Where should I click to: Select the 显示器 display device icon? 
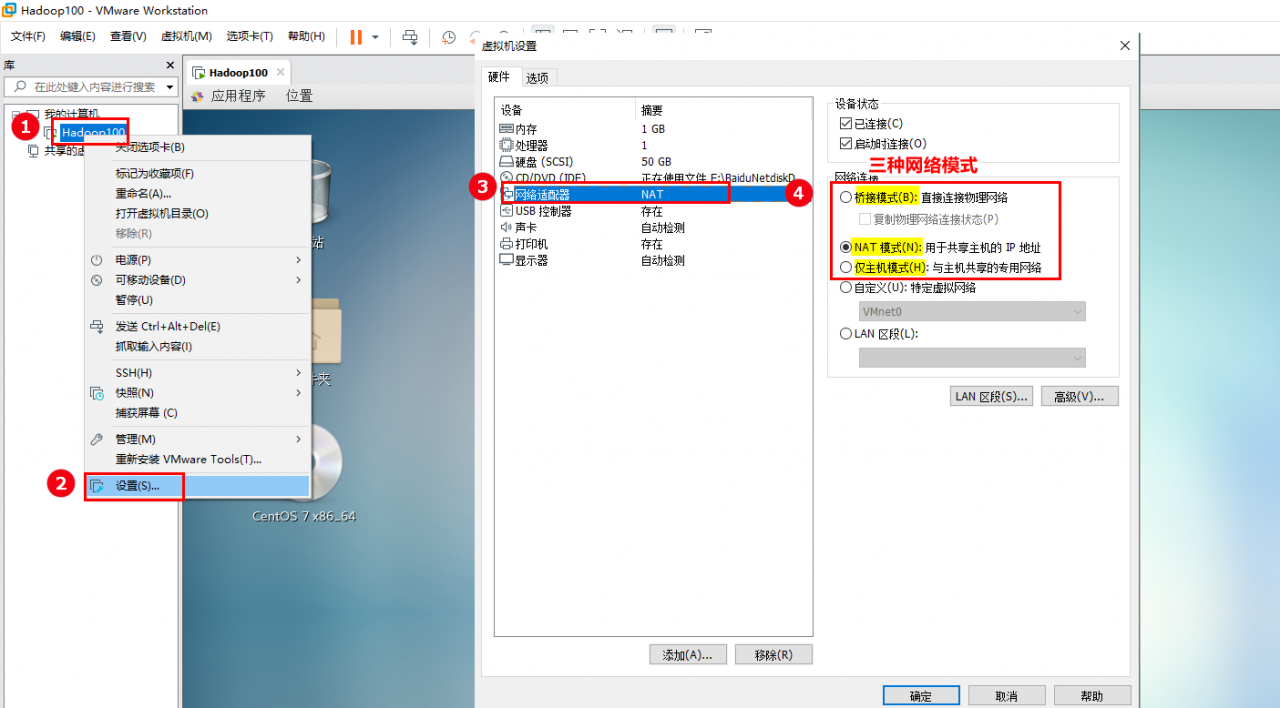(x=507, y=260)
